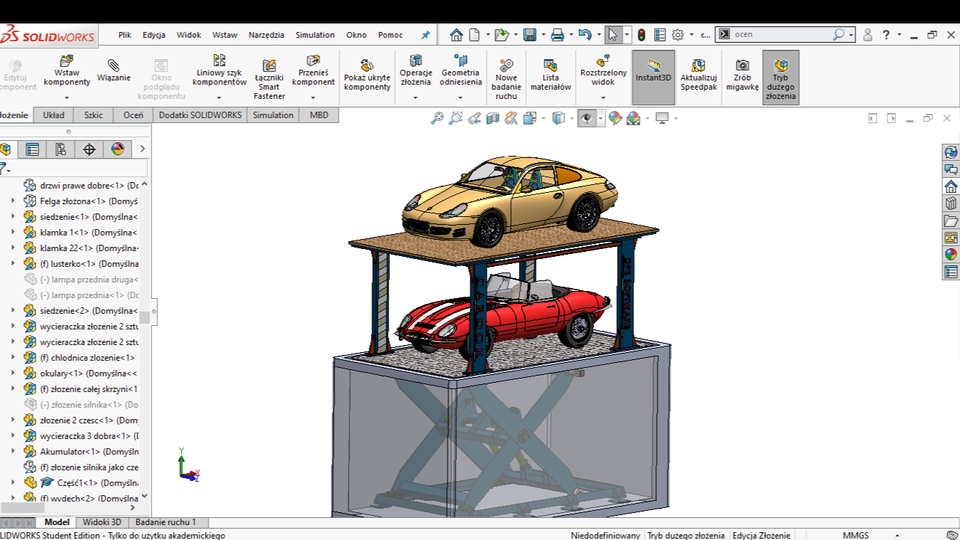
Task: Open the ConfigurationManager tab icon
Action: [x=60, y=149]
